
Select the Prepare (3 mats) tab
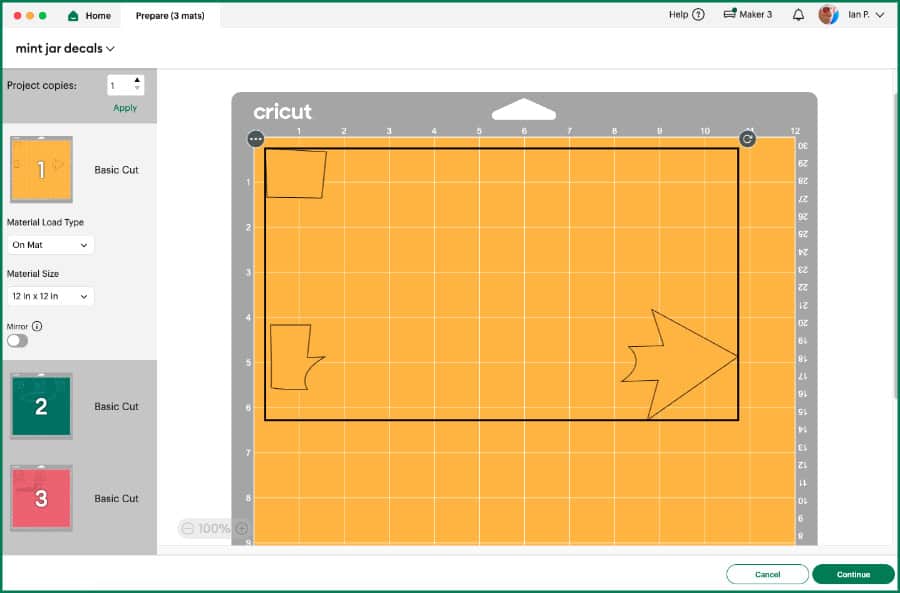[170, 15]
